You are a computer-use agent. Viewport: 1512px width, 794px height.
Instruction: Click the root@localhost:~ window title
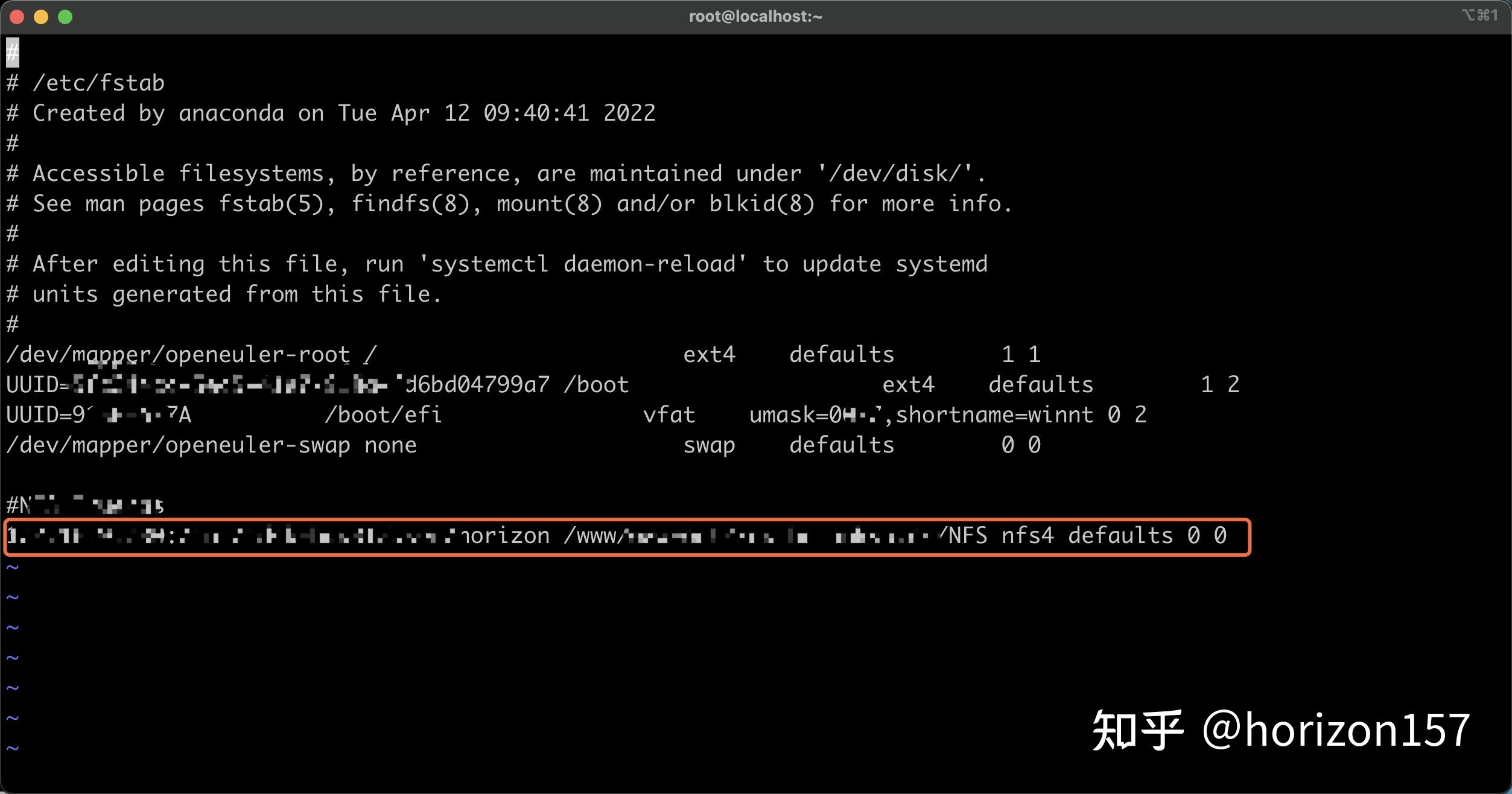pos(755,16)
